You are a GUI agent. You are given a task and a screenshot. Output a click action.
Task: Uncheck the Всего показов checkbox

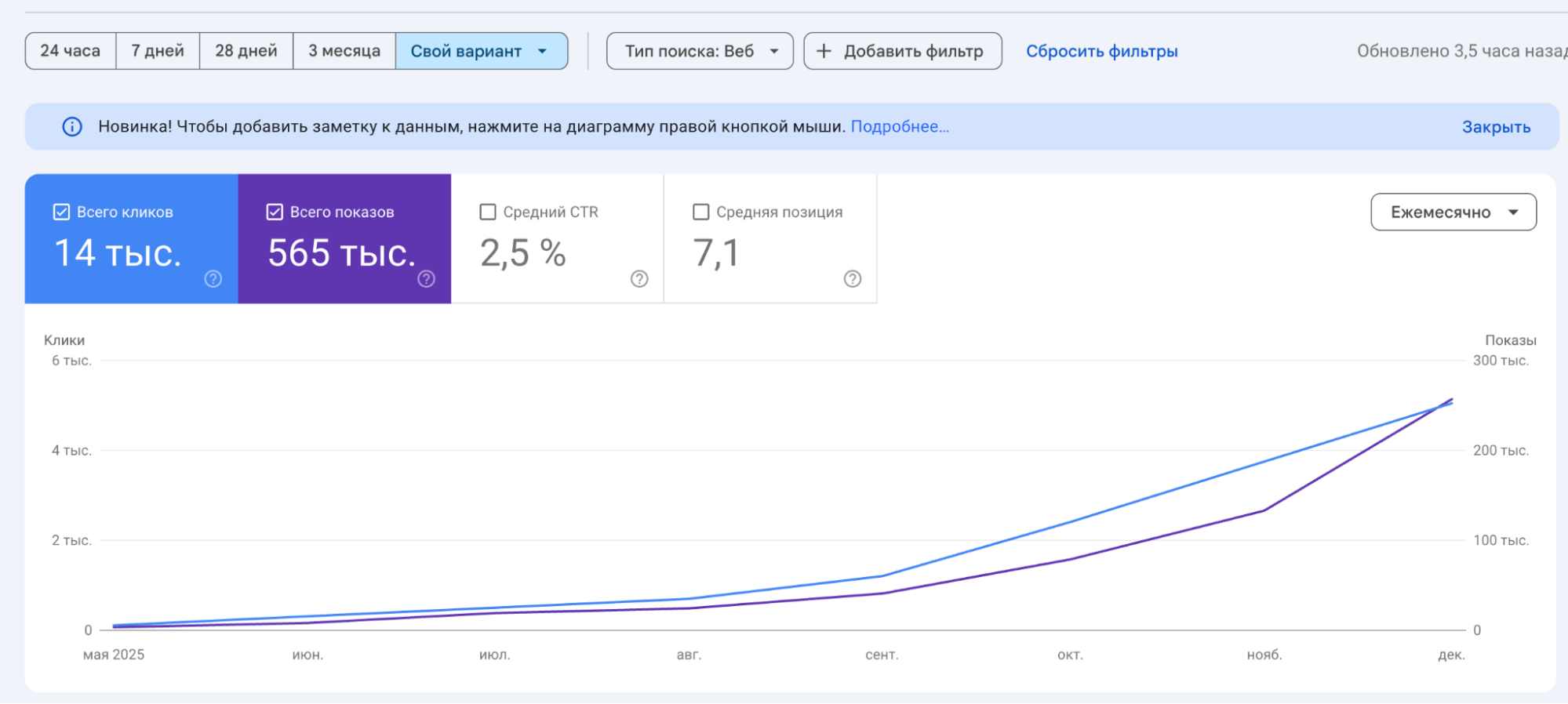click(275, 212)
